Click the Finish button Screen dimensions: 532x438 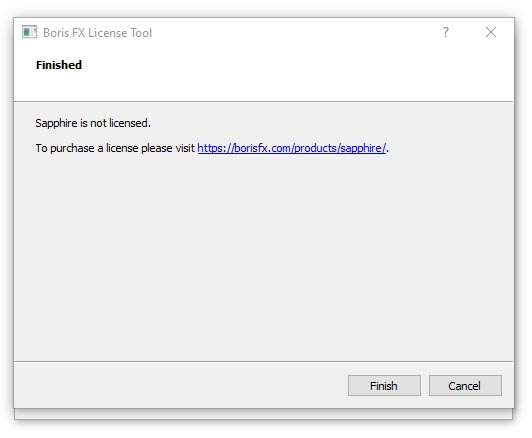(x=384, y=385)
